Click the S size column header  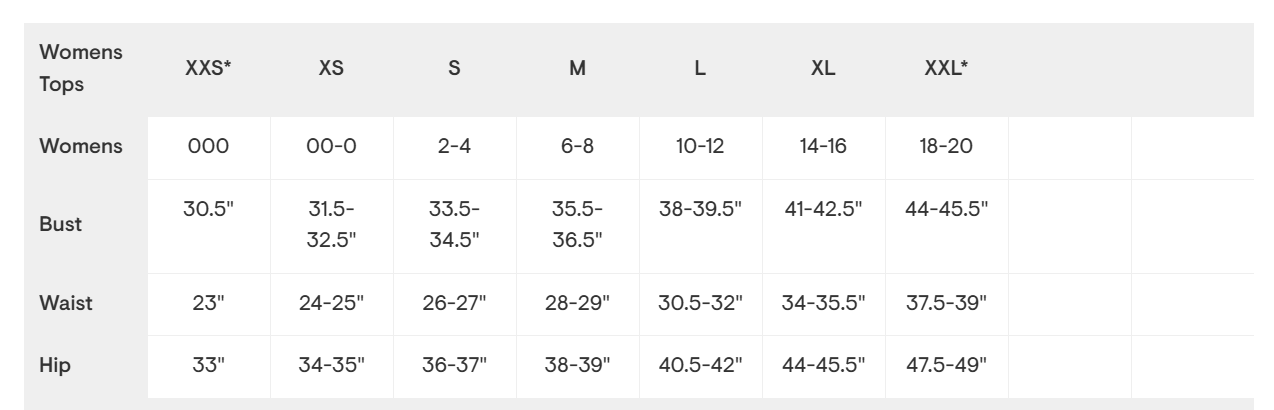(x=454, y=70)
